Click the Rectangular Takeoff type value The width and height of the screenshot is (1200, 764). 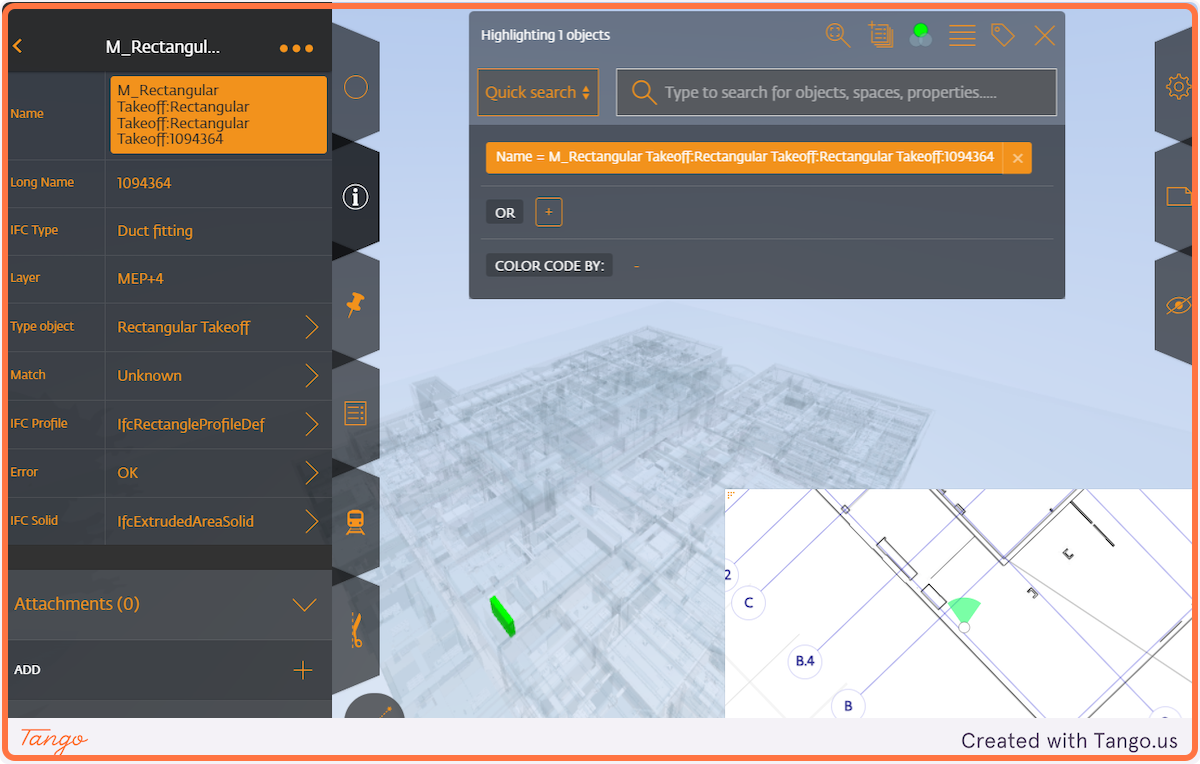(184, 327)
